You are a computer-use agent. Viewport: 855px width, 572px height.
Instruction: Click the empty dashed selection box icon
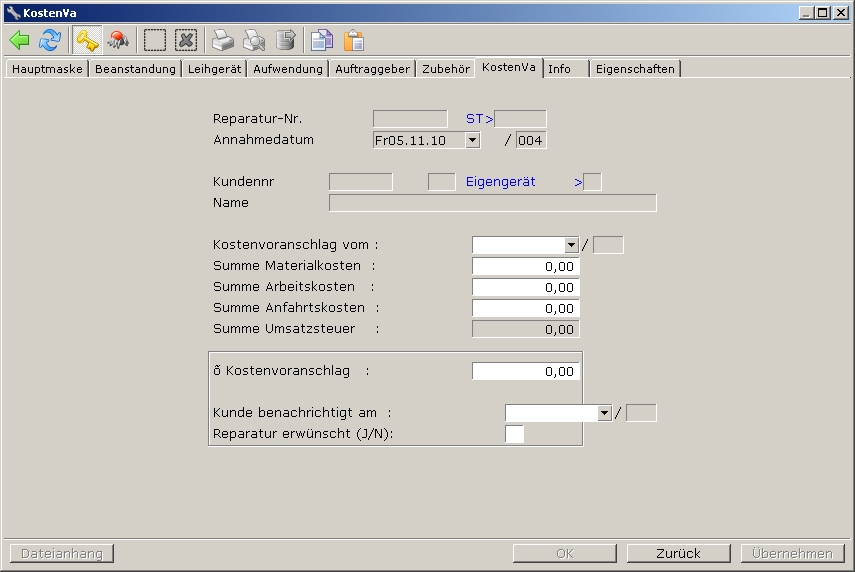tap(155, 40)
